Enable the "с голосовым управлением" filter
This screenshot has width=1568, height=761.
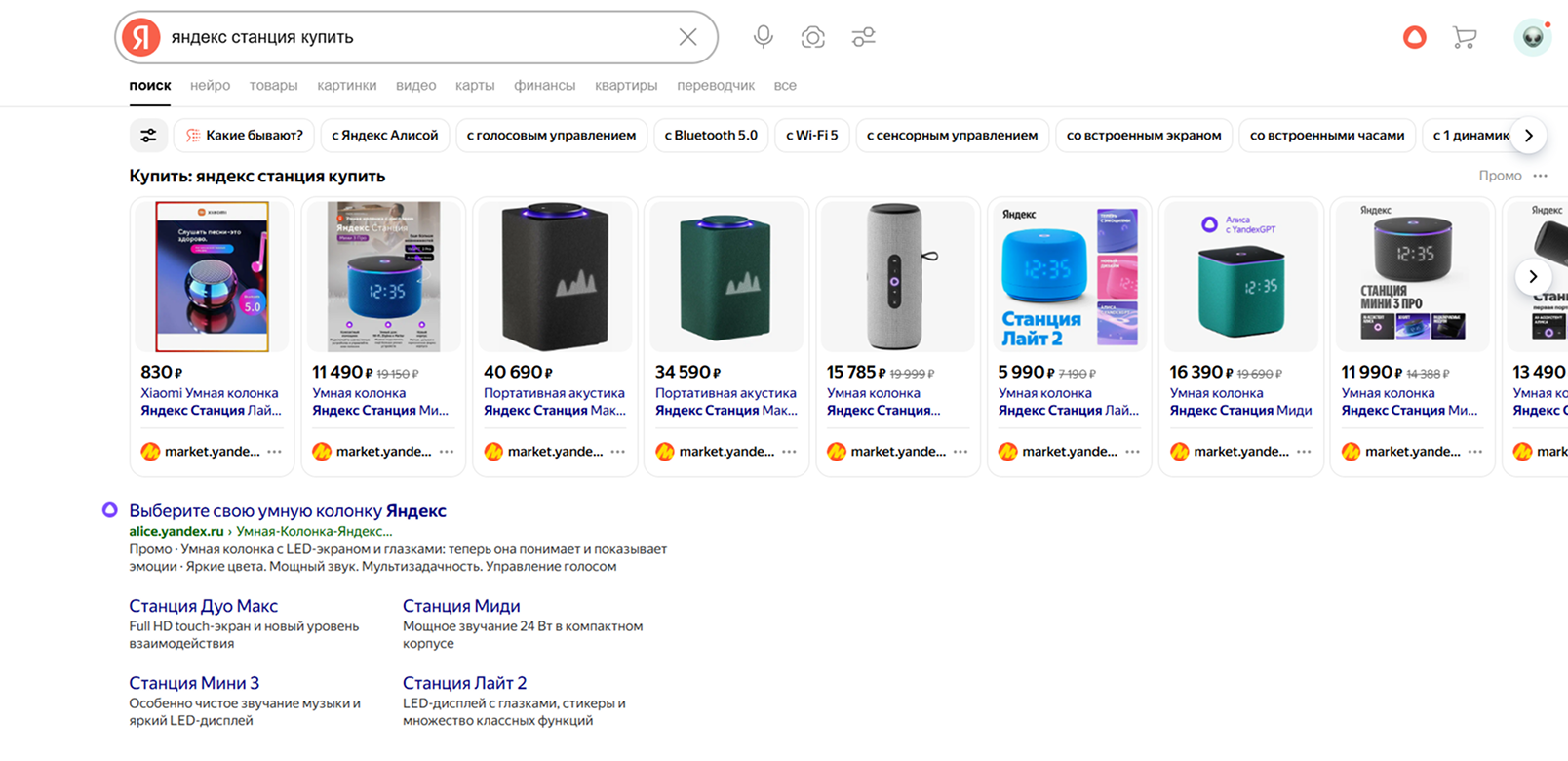coord(551,136)
